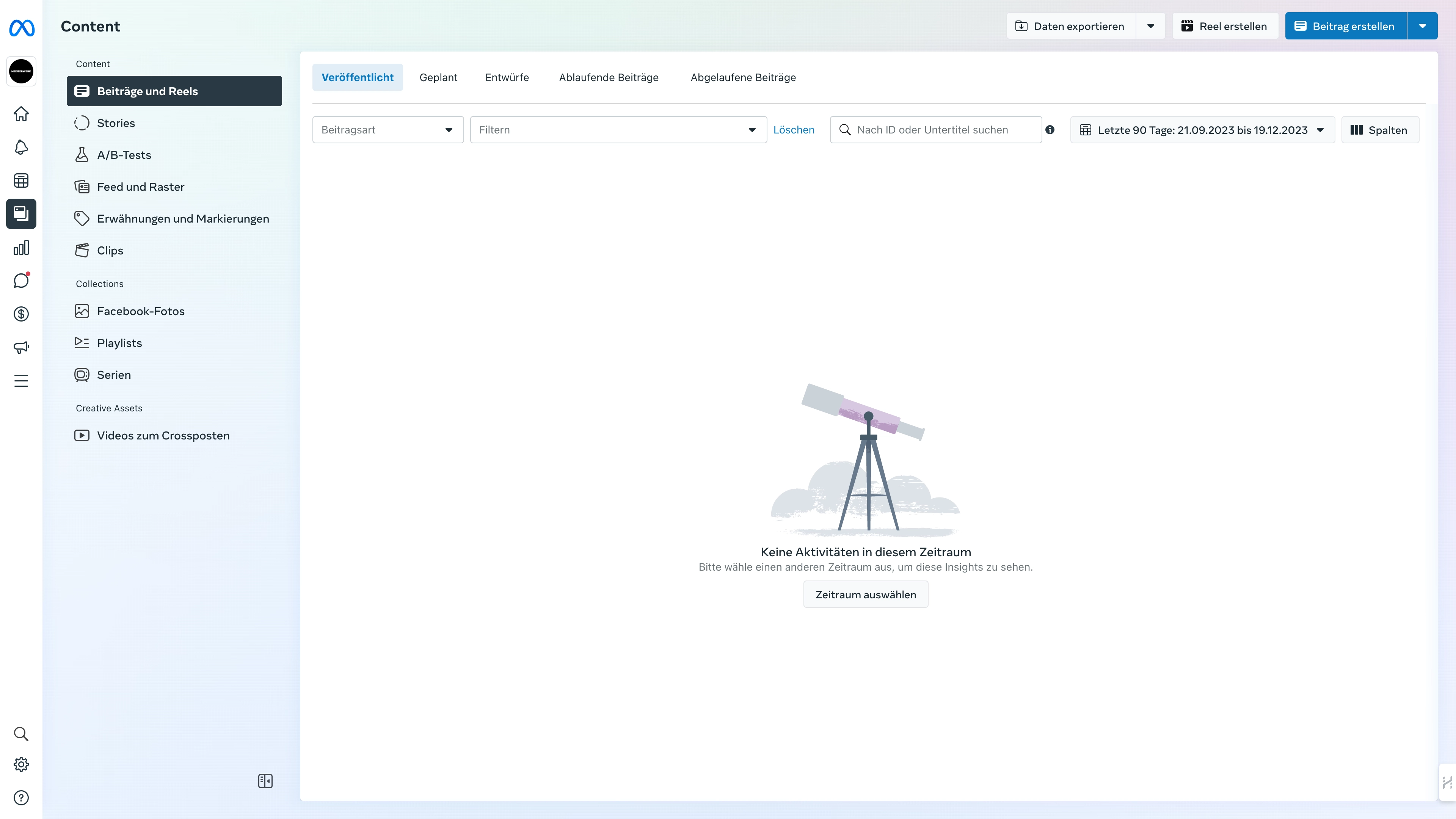Expand Beitrag erstellen dropdown arrow

click(x=1423, y=26)
